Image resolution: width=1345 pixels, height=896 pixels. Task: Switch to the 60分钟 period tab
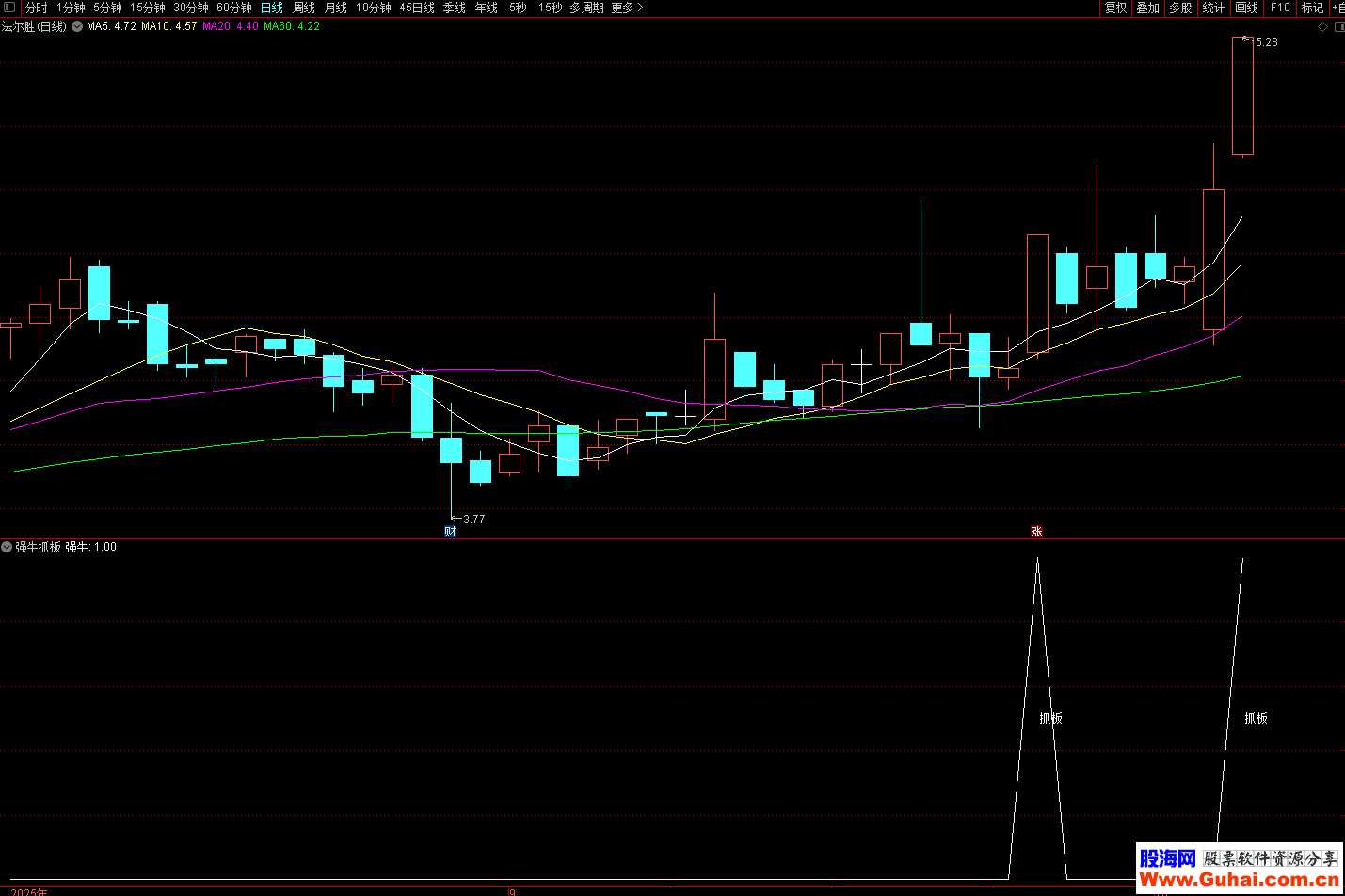tap(234, 8)
